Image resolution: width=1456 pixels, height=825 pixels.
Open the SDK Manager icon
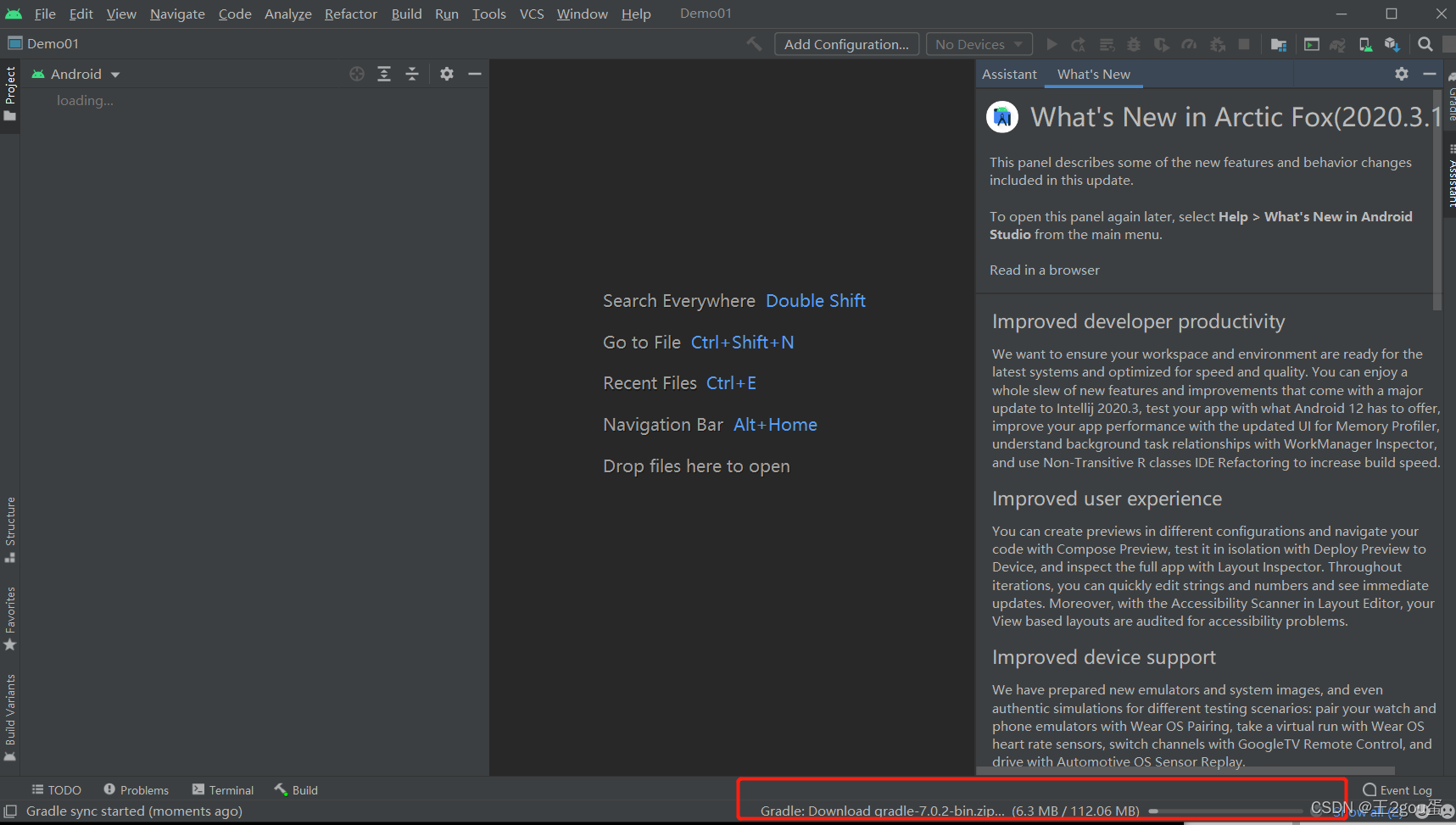1392,44
